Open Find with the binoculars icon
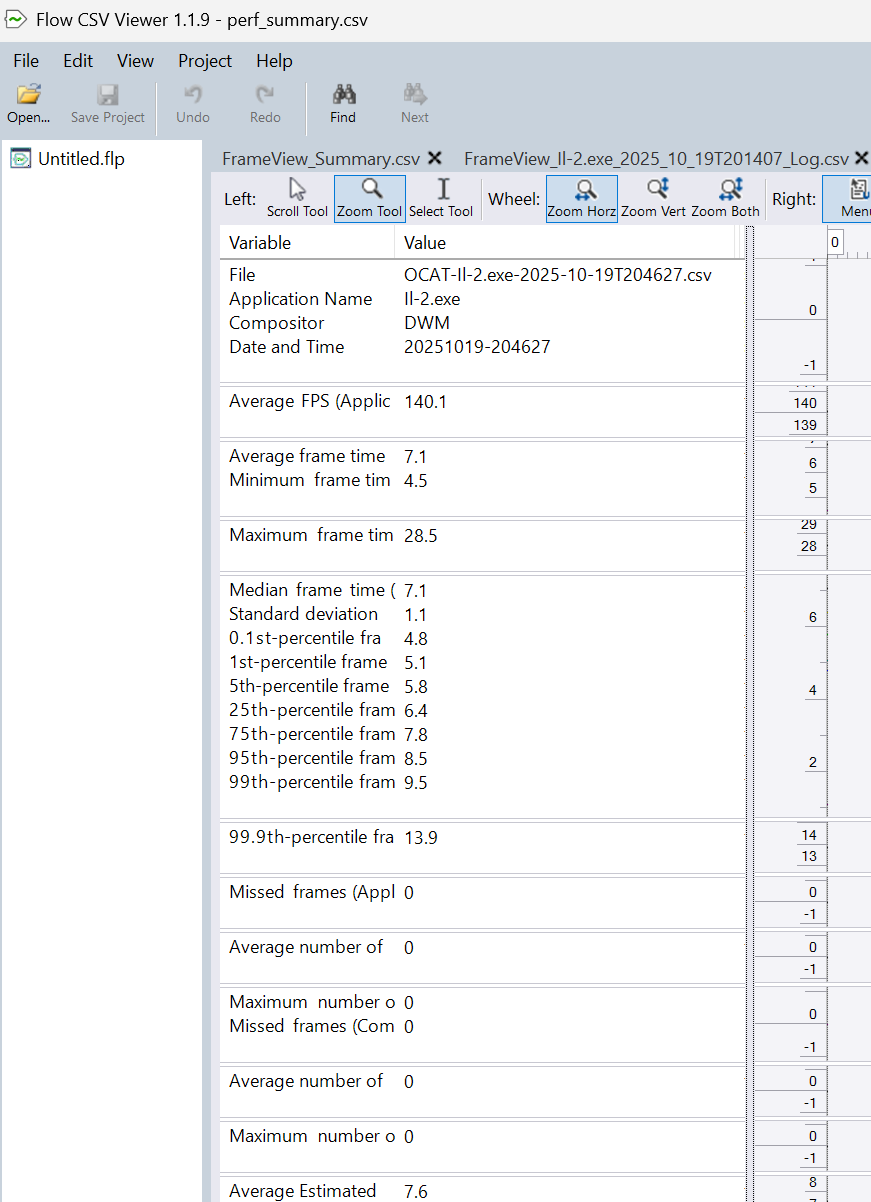871x1202 pixels. [x=344, y=94]
